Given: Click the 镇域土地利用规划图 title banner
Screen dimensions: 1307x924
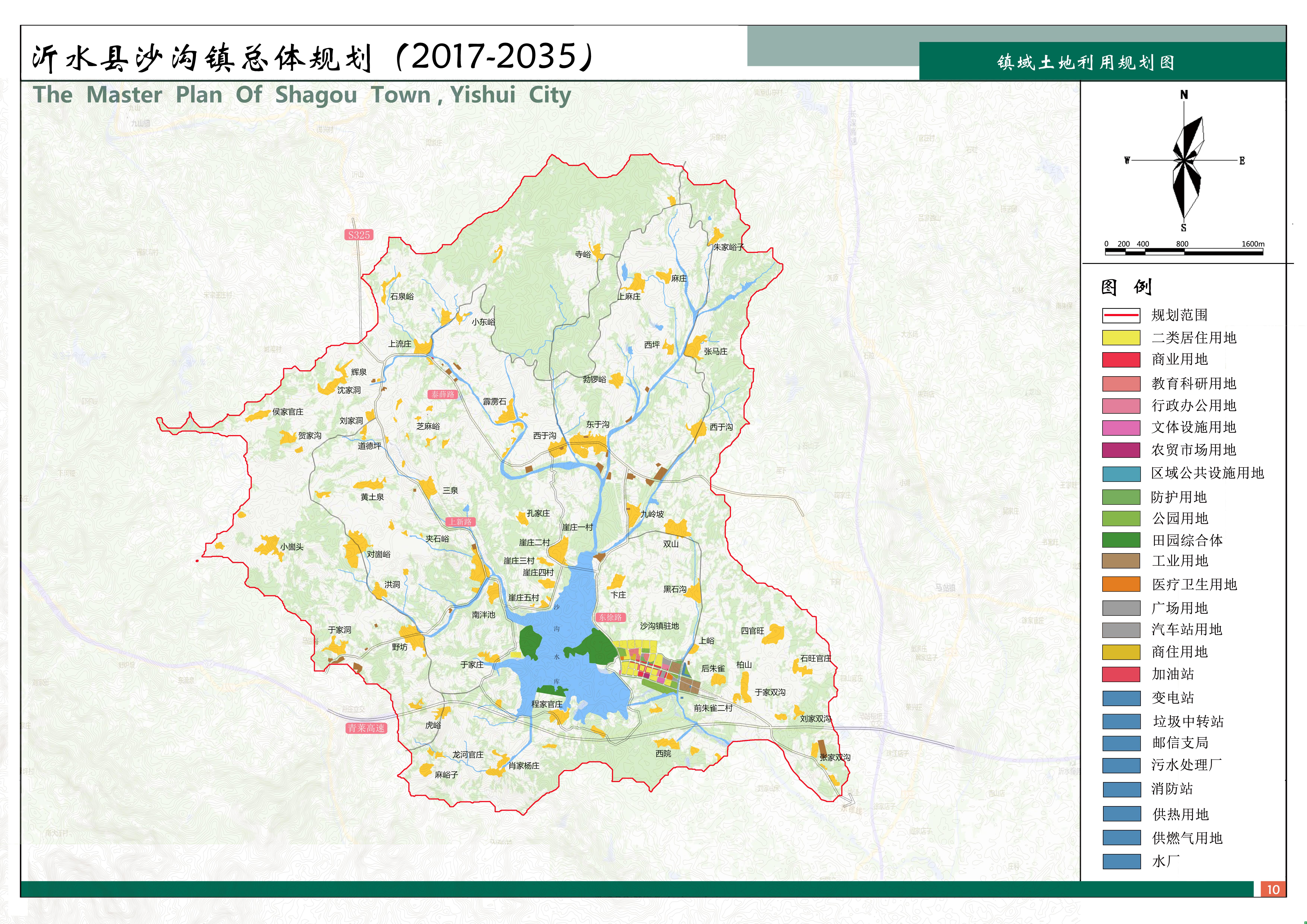Looking at the screenshot, I should tap(1085, 62).
